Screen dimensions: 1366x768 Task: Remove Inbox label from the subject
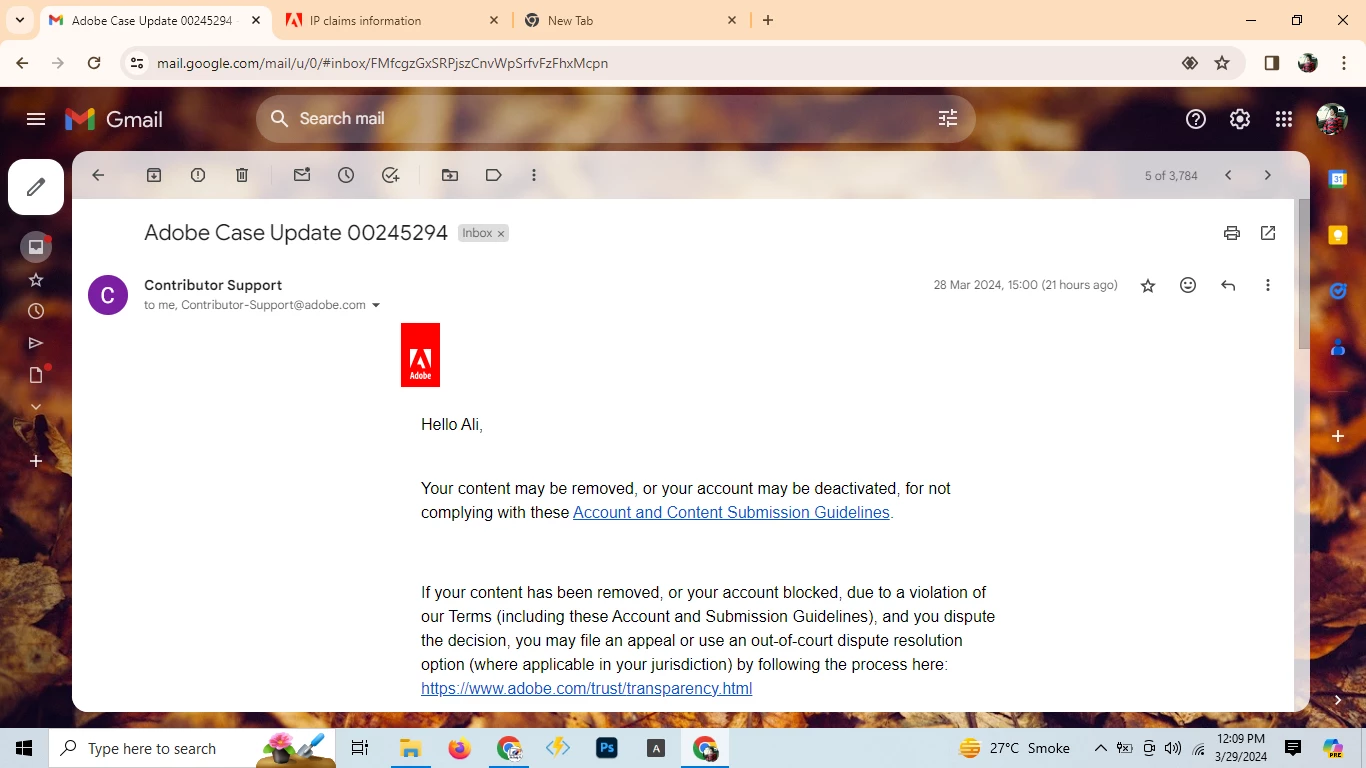(501, 234)
